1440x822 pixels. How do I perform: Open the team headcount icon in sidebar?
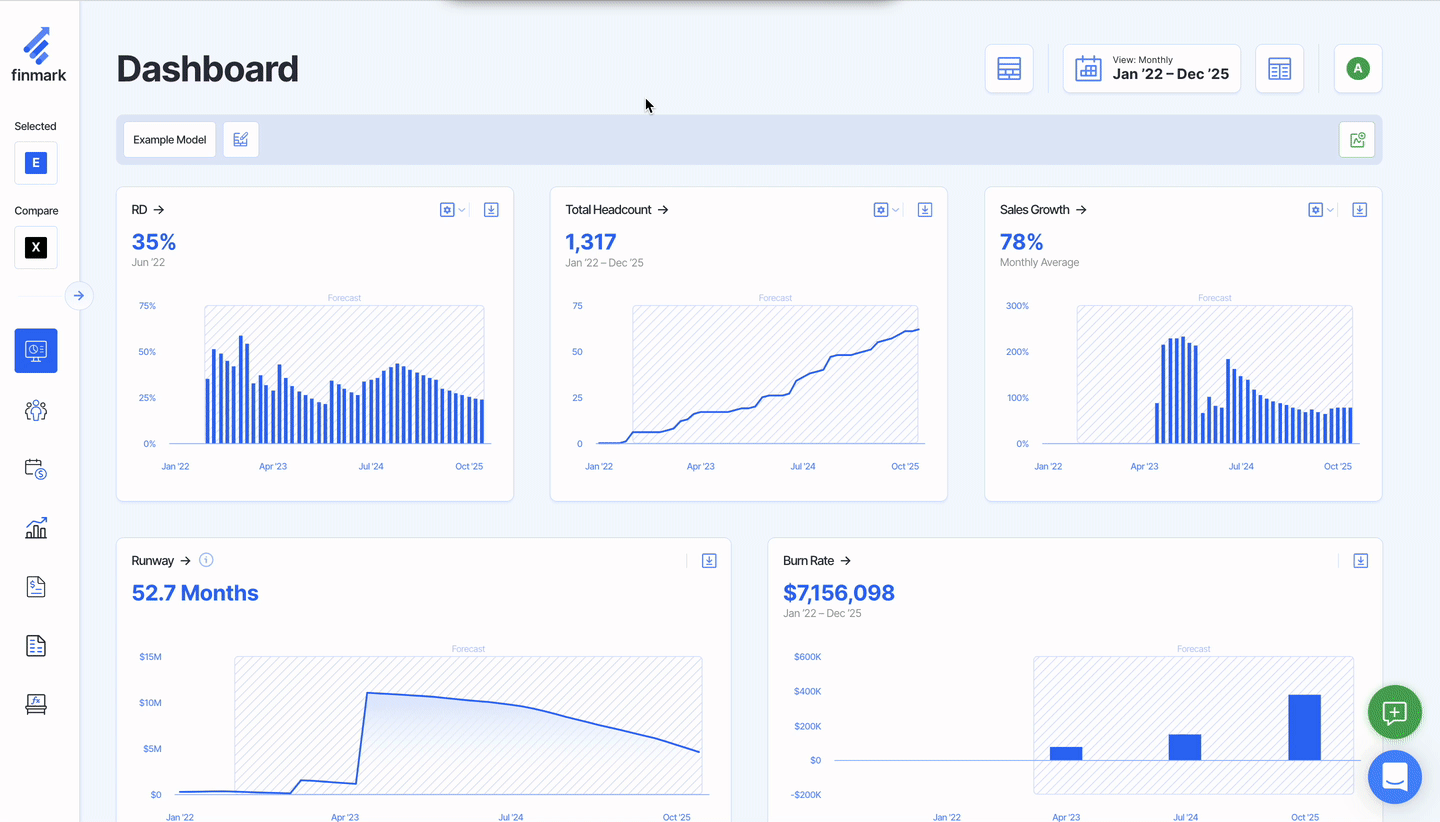click(36, 410)
